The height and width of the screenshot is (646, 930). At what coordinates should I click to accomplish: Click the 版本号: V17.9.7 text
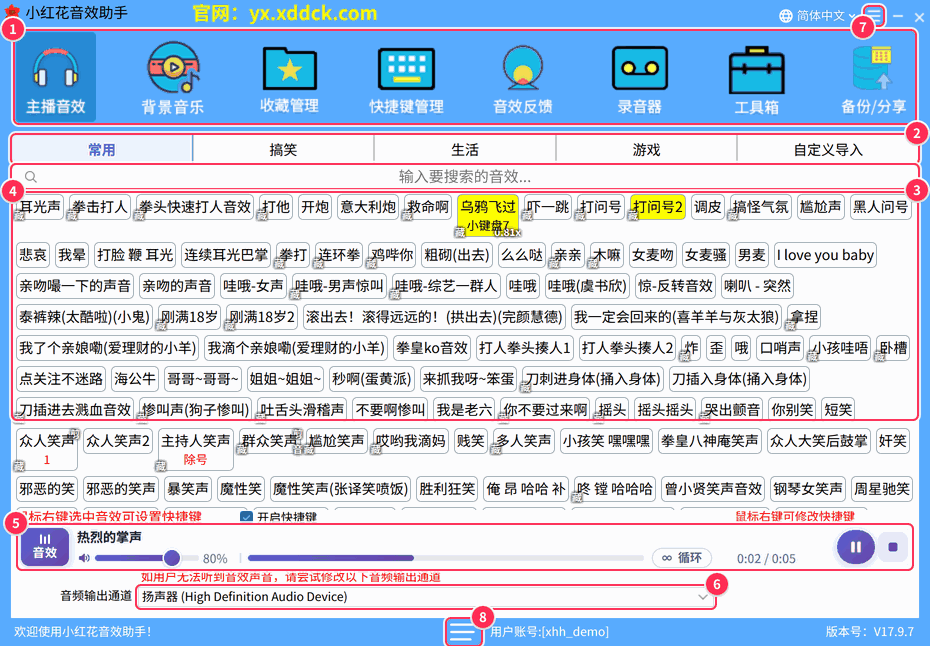click(870, 632)
